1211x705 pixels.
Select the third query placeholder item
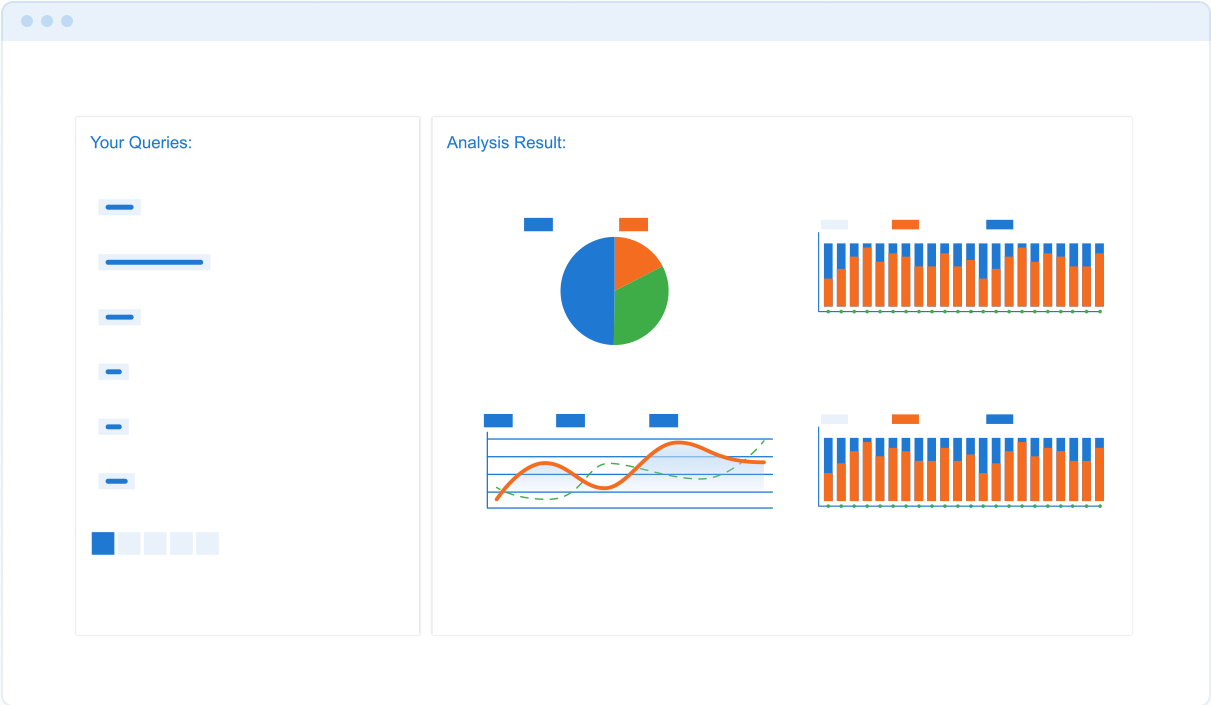119,317
